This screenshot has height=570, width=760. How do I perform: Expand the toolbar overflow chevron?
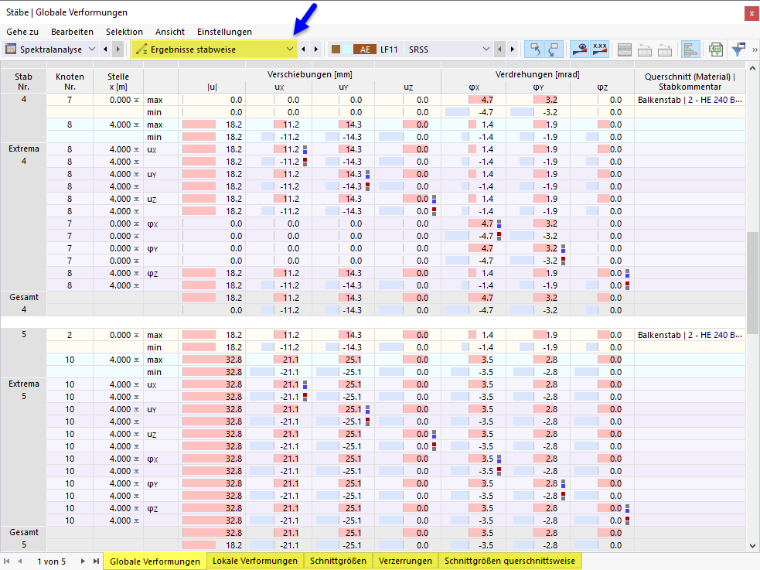754,49
